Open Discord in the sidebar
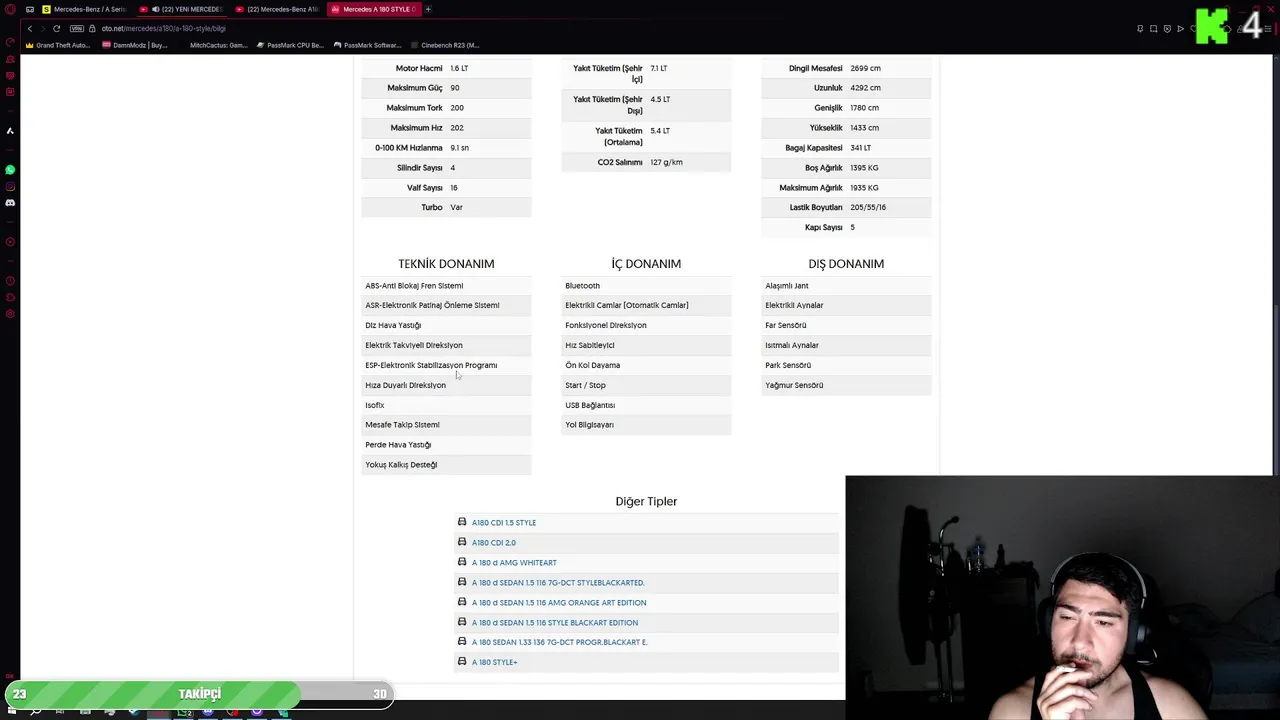The height and width of the screenshot is (720, 1280). tap(10, 203)
